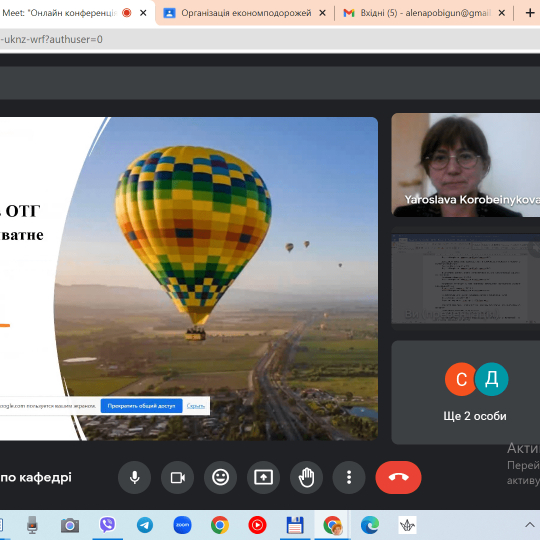Click the present screen button
Viewport: 540px width, 540px height.
pyautogui.click(x=263, y=477)
